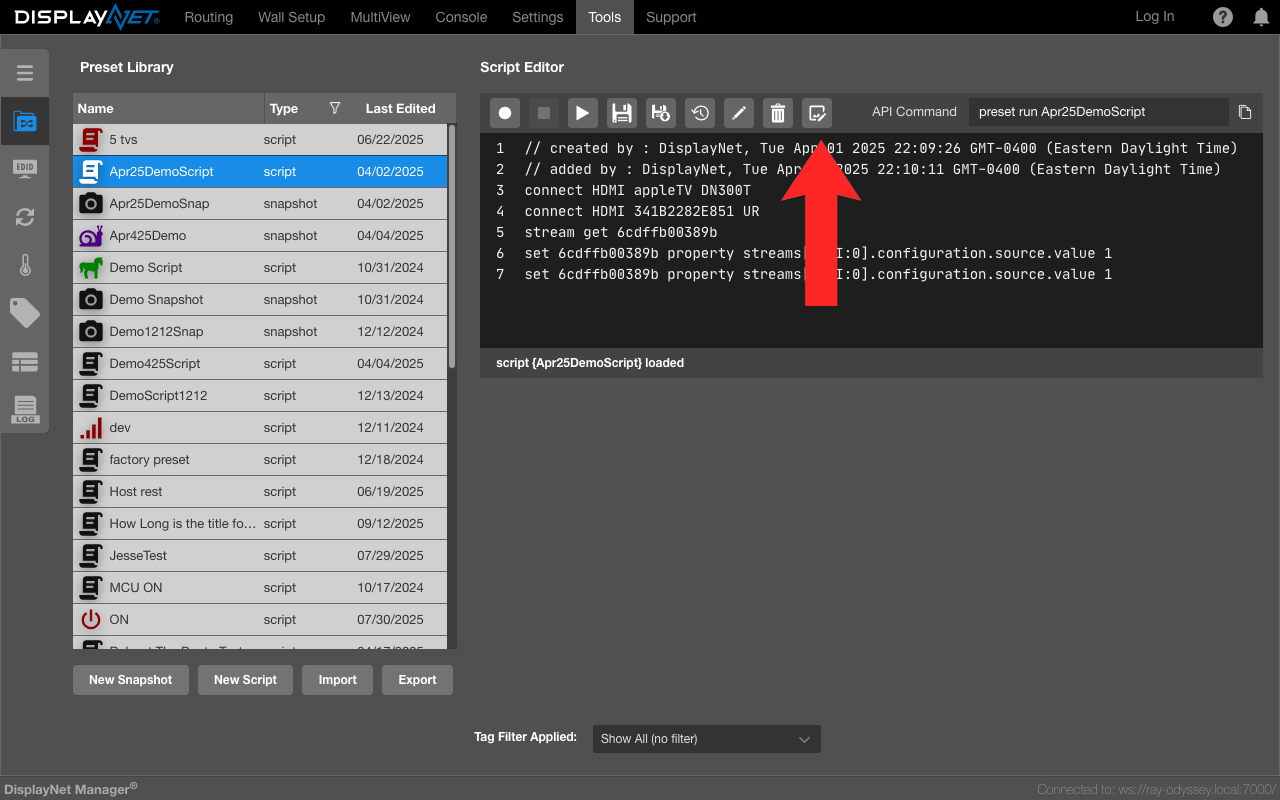This screenshot has height=800, width=1280.
Task: Click the table rows icon in sidebar
Action: click(x=25, y=362)
